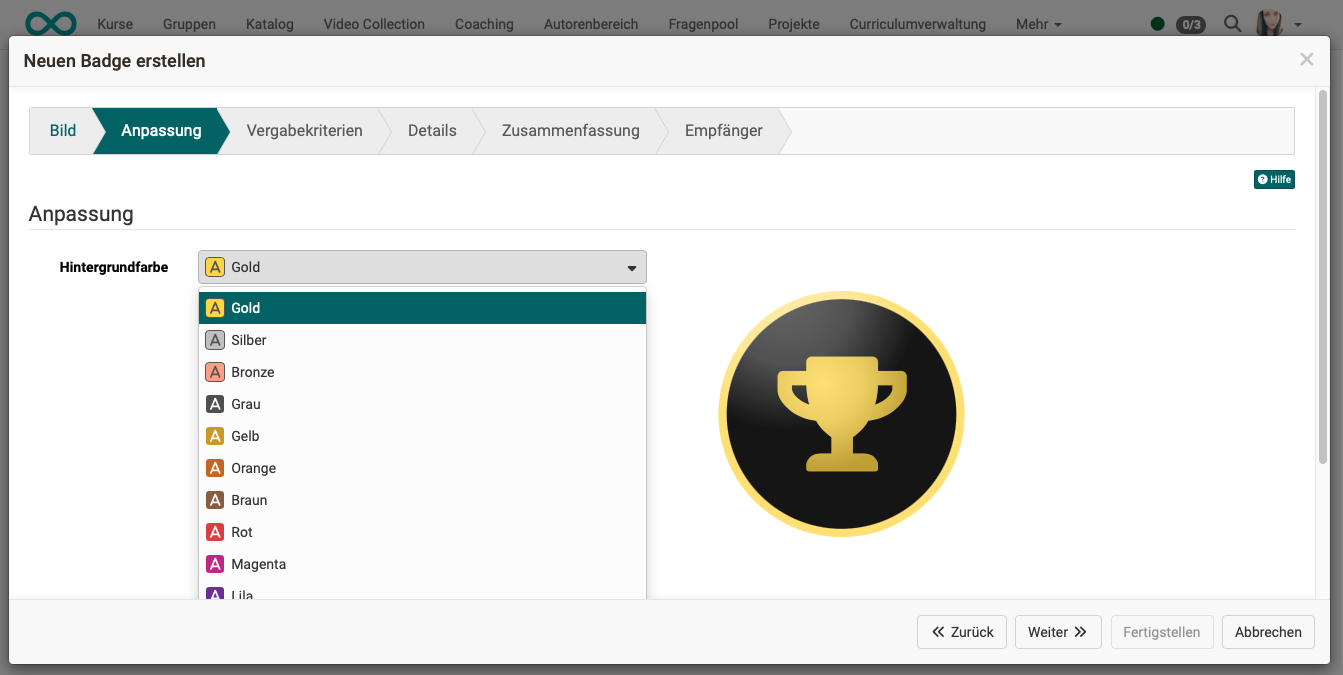Viewport: 1343px width, 675px height.
Task: Switch to the Vergabekriterien wizard step
Action: pyautogui.click(x=304, y=130)
